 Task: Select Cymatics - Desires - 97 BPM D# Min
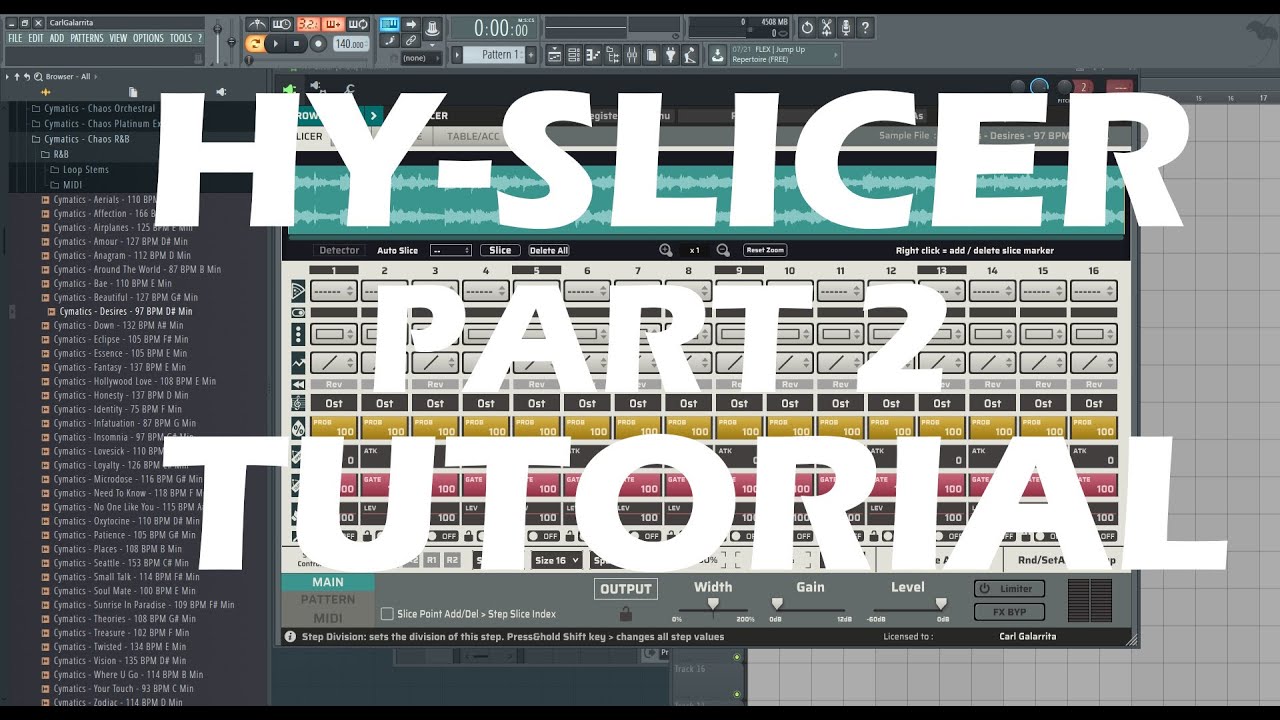(120, 311)
